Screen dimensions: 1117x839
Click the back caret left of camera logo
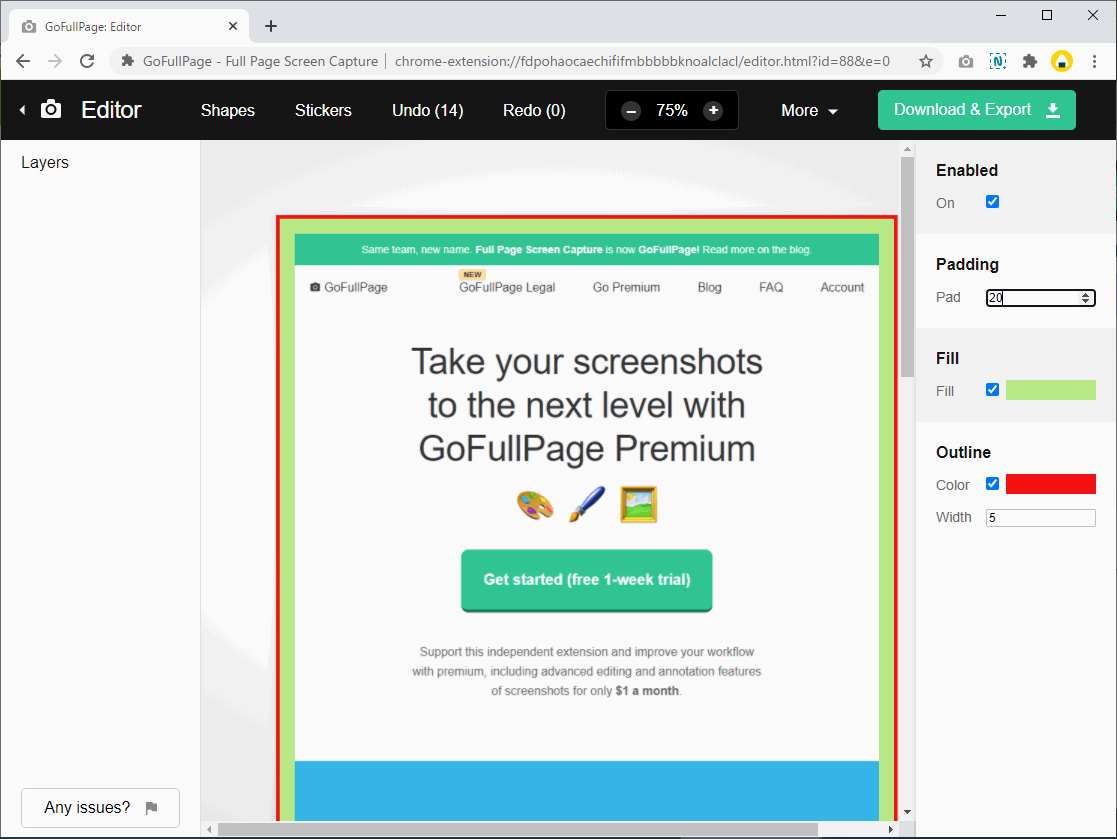click(23, 110)
